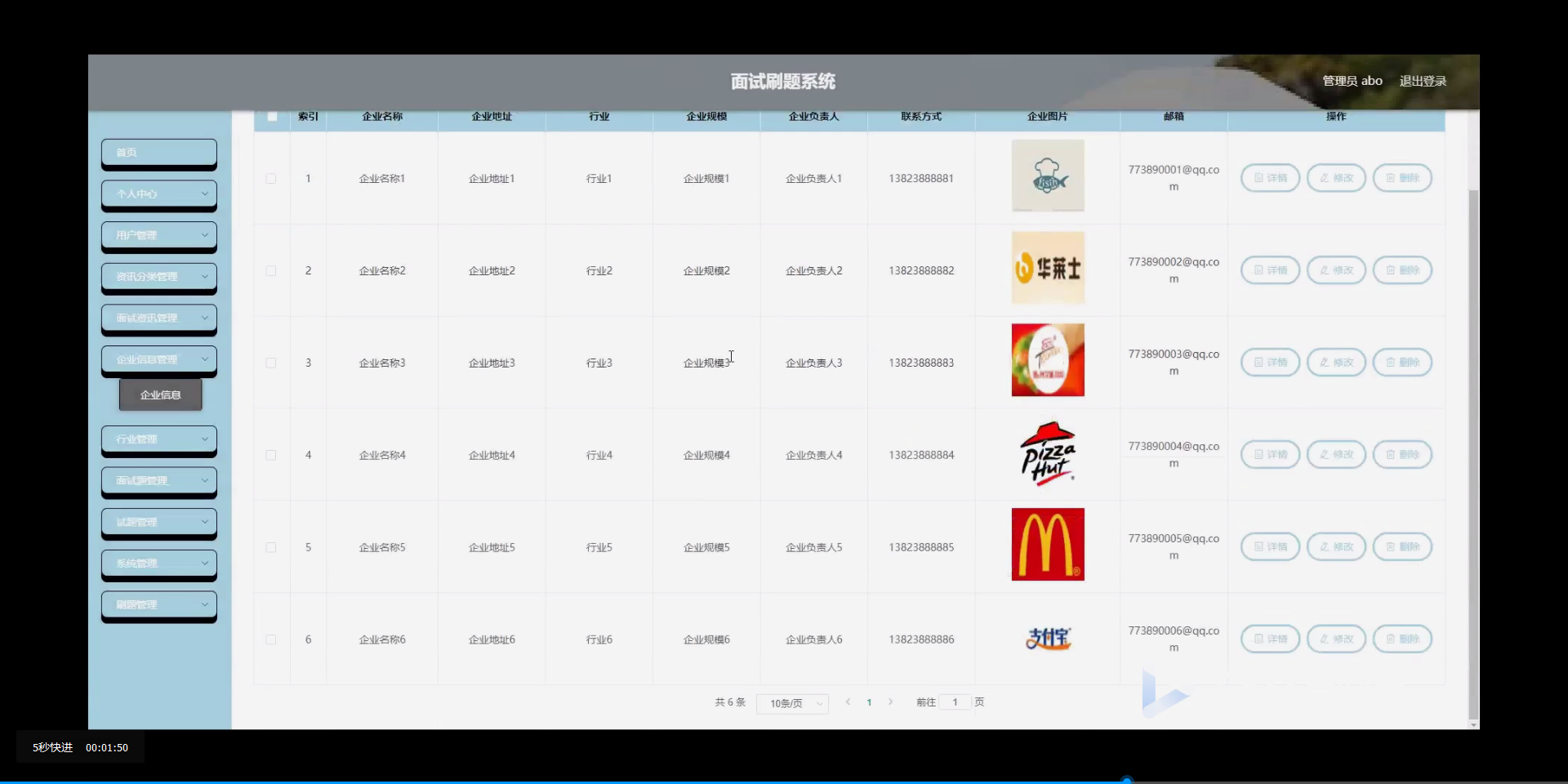This screenshot has width=1568, height=784.
Task: Click 删除 in the 企业名称3 row
Action: coord(1402,363)
